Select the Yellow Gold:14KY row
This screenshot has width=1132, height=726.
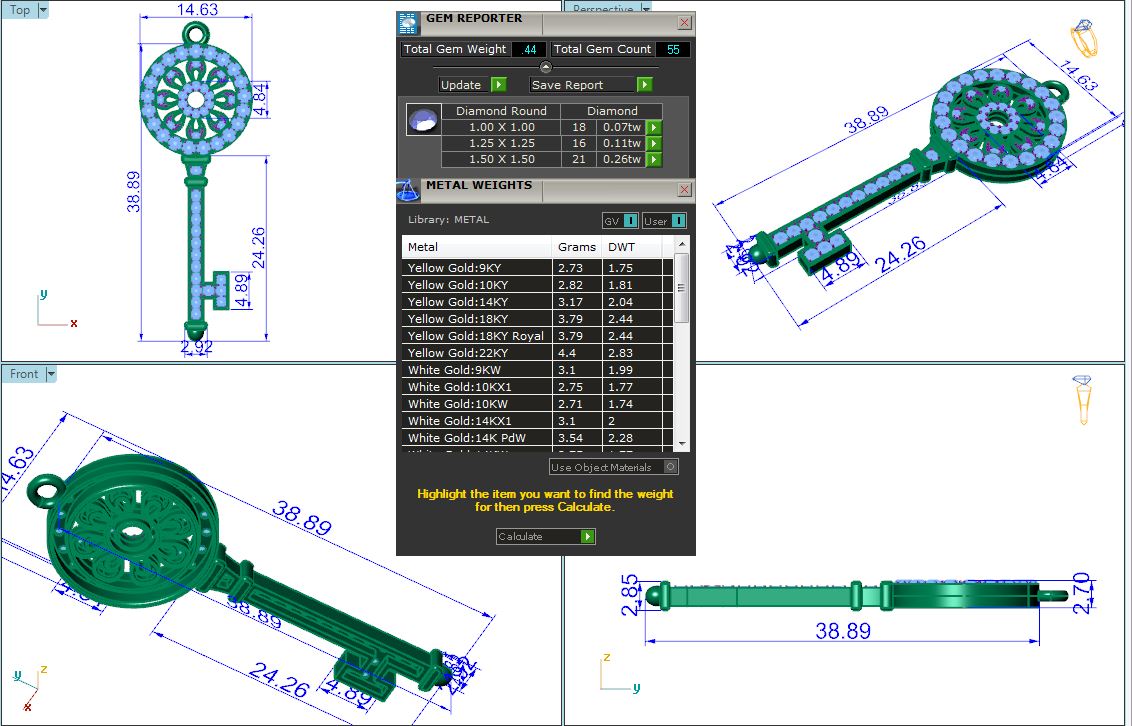(538, 302)
